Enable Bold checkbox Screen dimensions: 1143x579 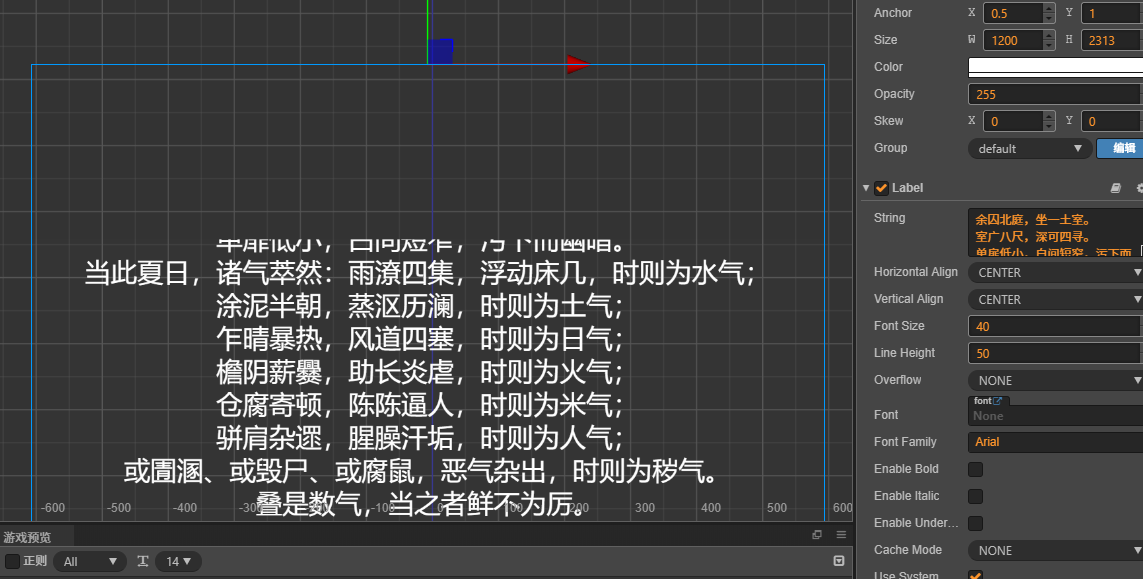pyautogui.click(x=975, y=469)
